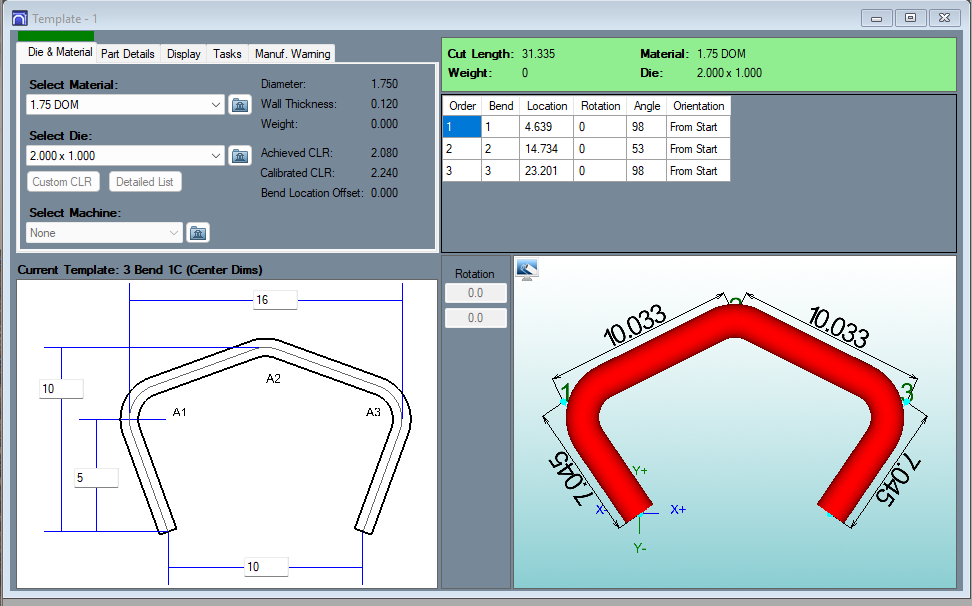Viewport: 972px width, 606px height.
Task: Click Angle cell in bend 3 row
Action: pyautogui.click(x=646, y=170)
